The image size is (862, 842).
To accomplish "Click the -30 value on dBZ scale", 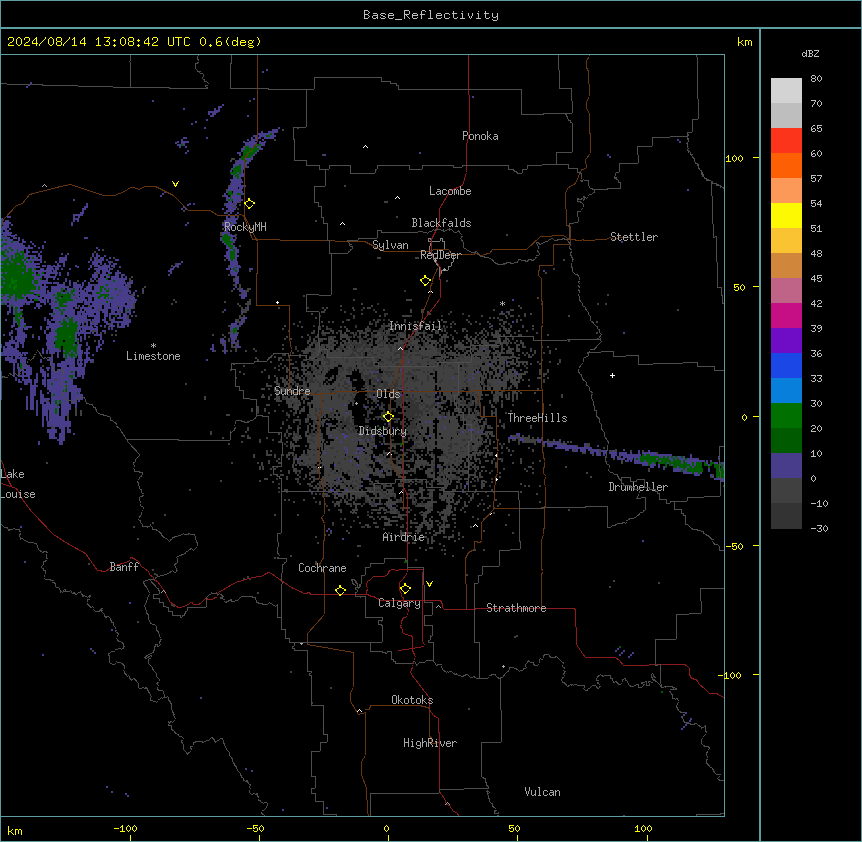I will pos(819,528).
